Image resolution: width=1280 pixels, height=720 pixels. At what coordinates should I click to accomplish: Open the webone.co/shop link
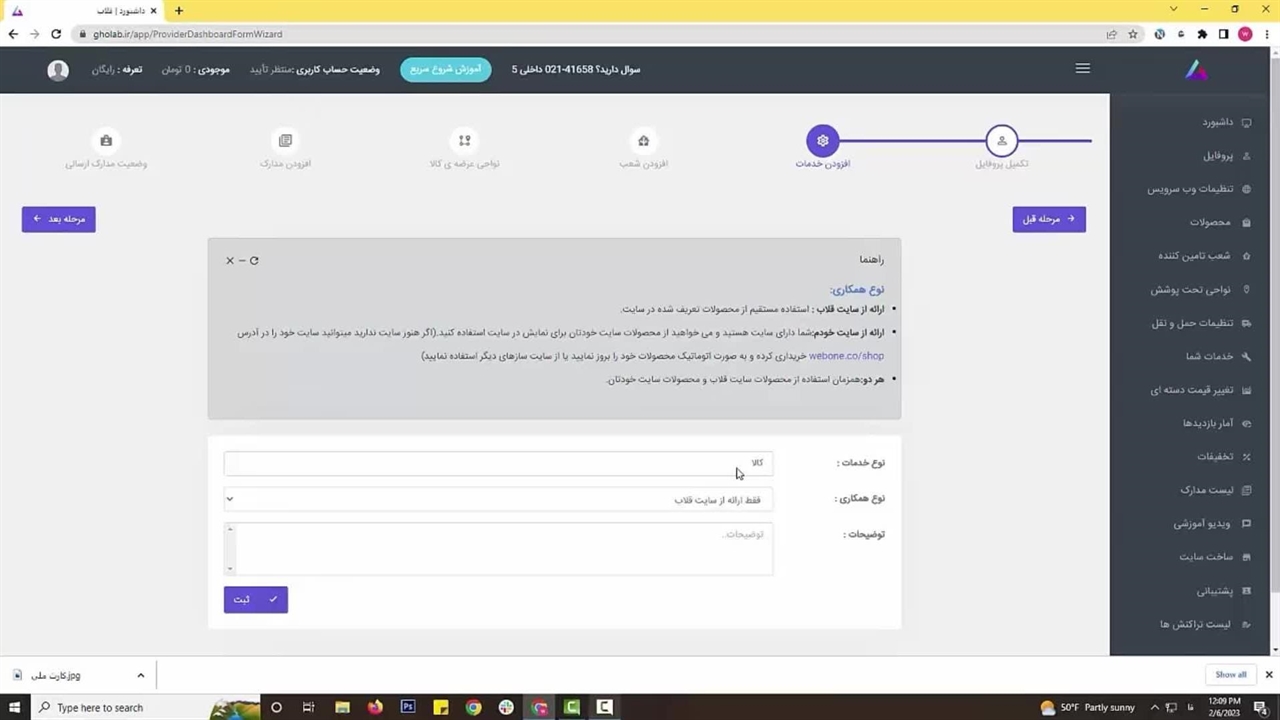point(846,356)
